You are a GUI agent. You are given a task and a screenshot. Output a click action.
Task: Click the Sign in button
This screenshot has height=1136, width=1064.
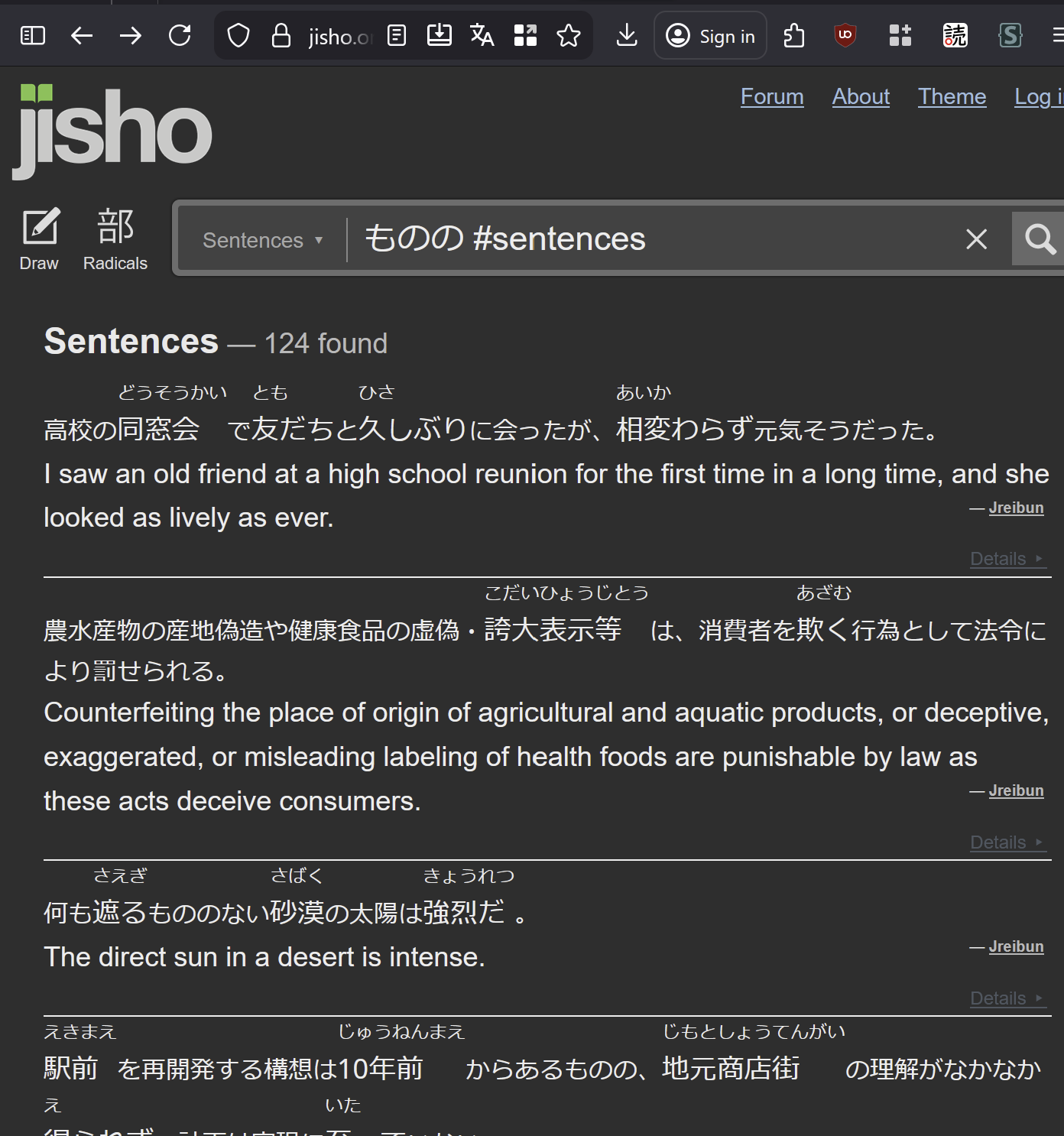click(711, 36)
